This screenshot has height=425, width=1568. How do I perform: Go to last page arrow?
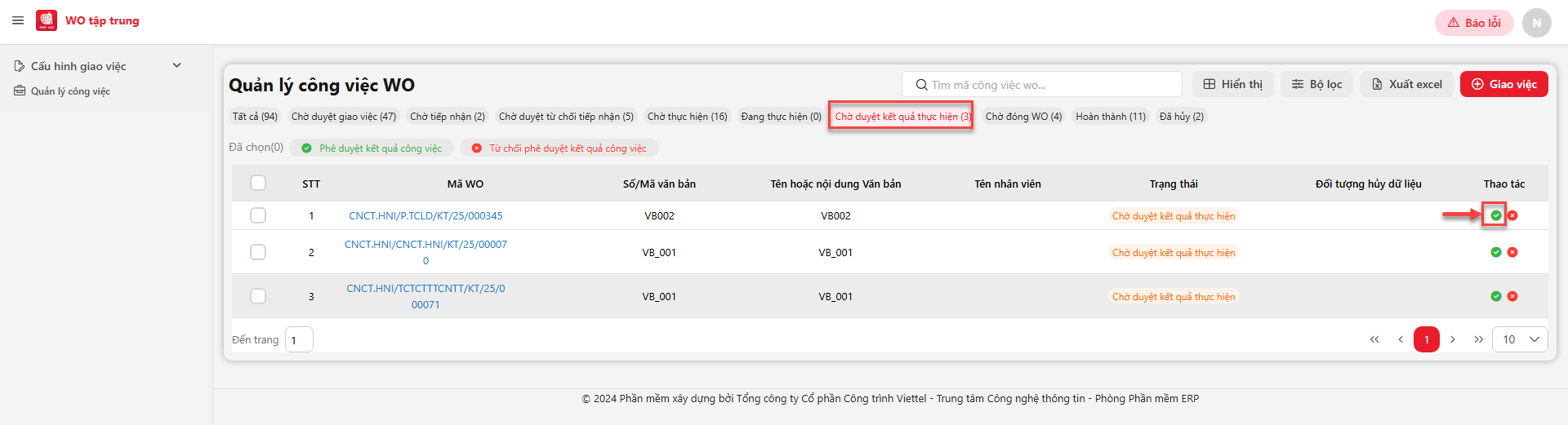[1479, 339]
